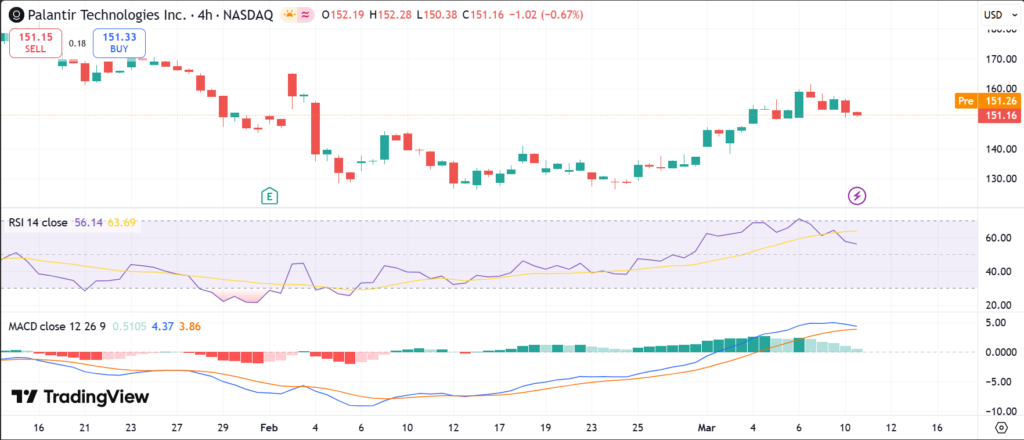The image size is (1024, 440).
Task: Click the TradingView logo
Action: [80, 397]
